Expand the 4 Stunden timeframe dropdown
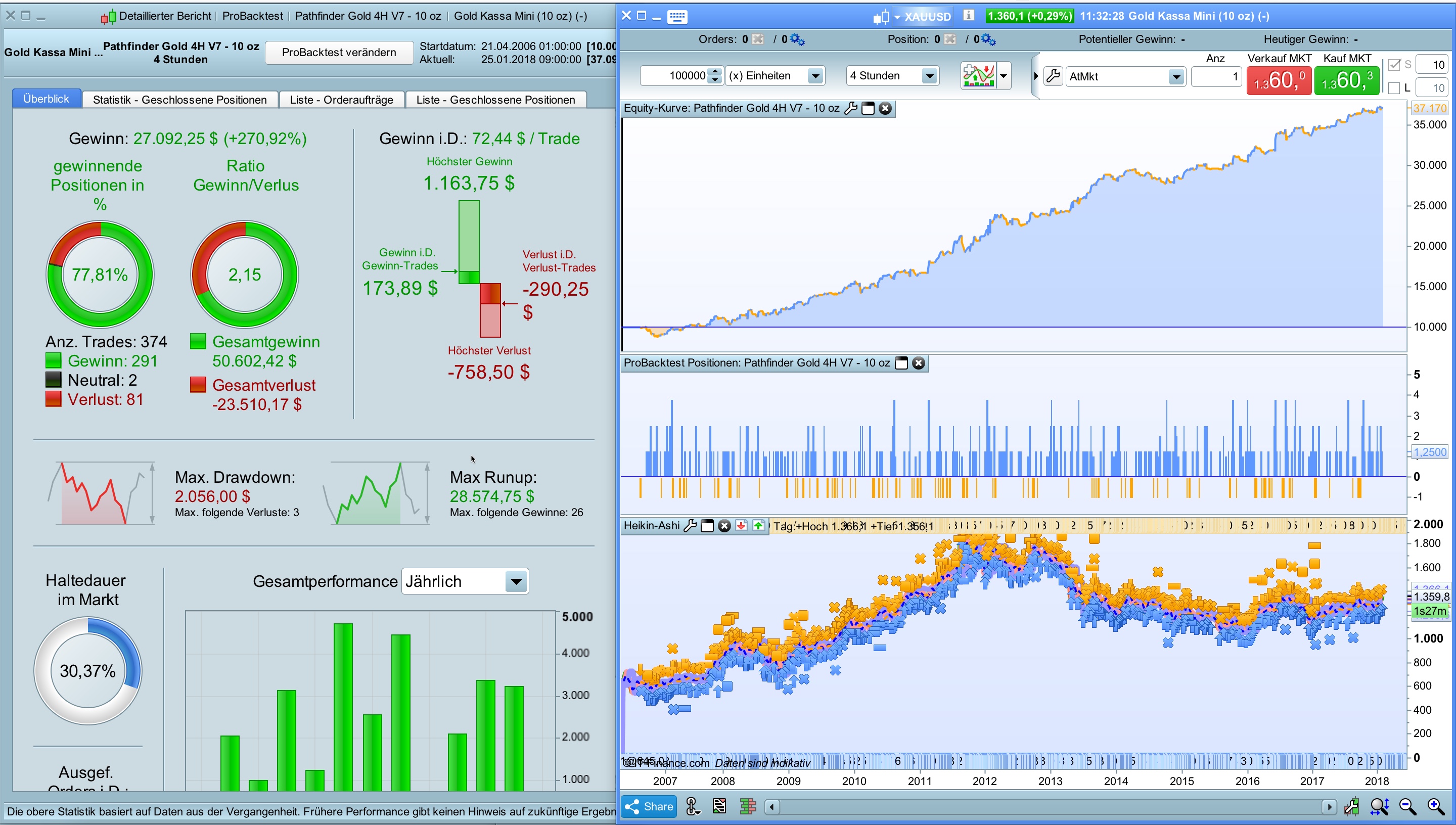The height and width of the screenshot is (825, 1456). tap(929, 76)
